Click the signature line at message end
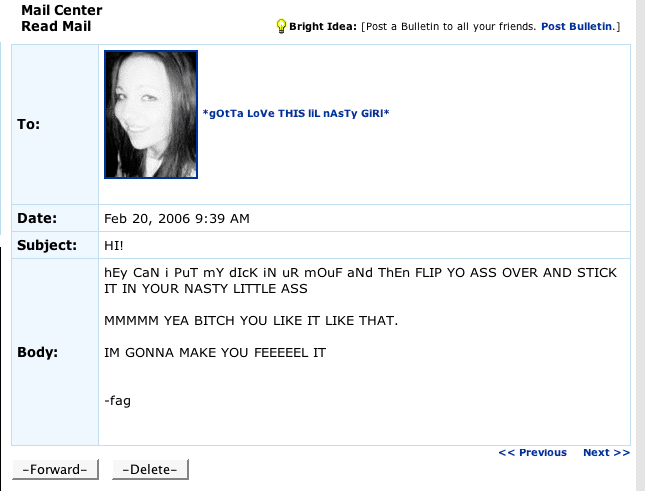The image size is (645, 491). point(117,400)
